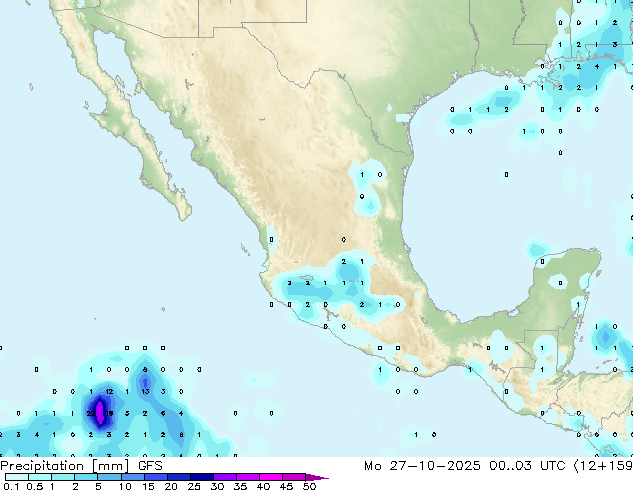Click the "25" legend scale label
Viewport: 634px width, 490px height.
pos(194,486)
